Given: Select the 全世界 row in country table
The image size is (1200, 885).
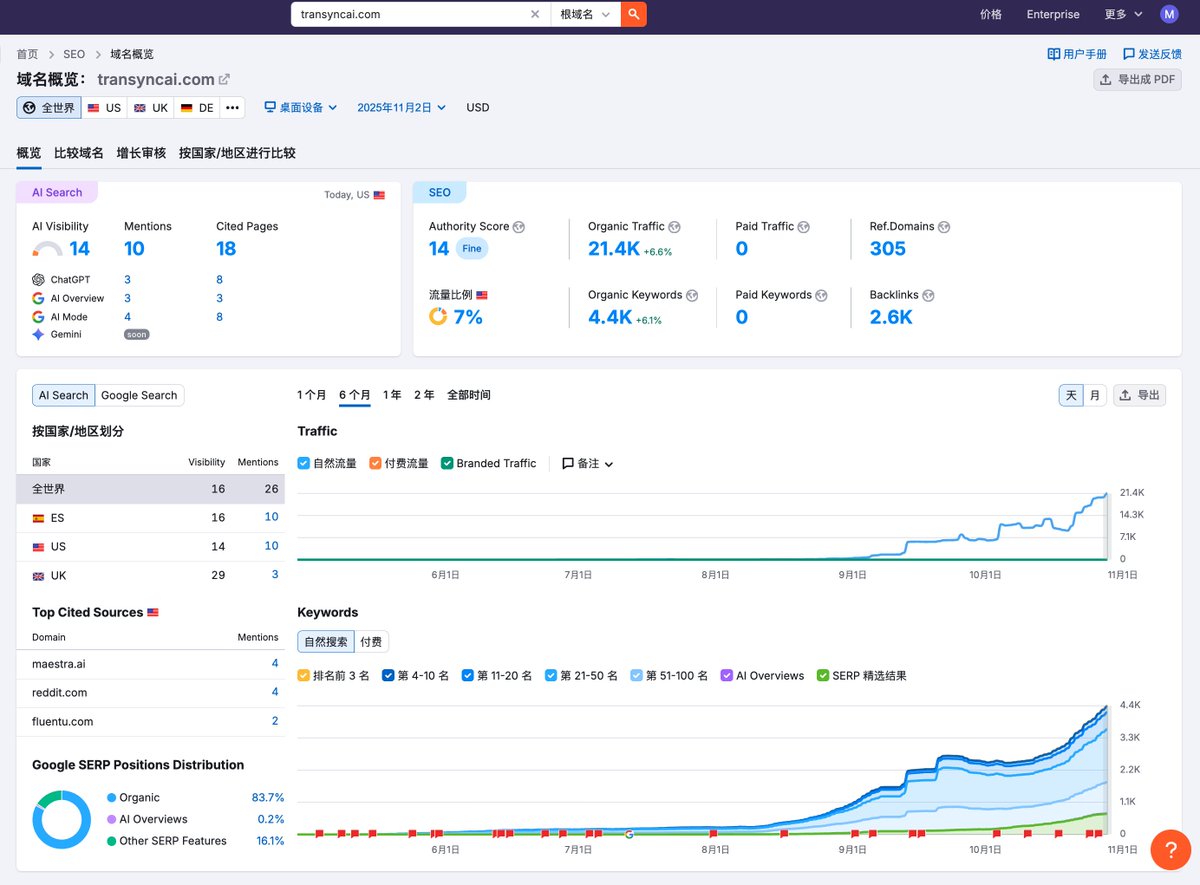Looking at the screenshot, I should (151, 489).
